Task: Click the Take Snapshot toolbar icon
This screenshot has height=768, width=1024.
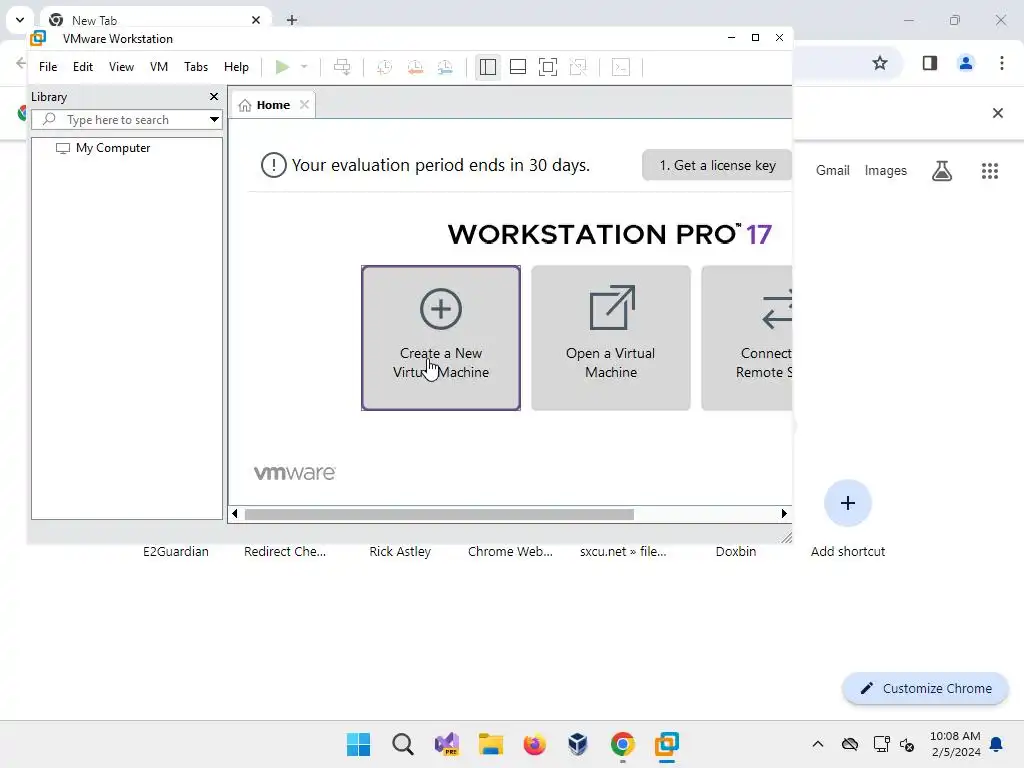Action: click(384, 67)
